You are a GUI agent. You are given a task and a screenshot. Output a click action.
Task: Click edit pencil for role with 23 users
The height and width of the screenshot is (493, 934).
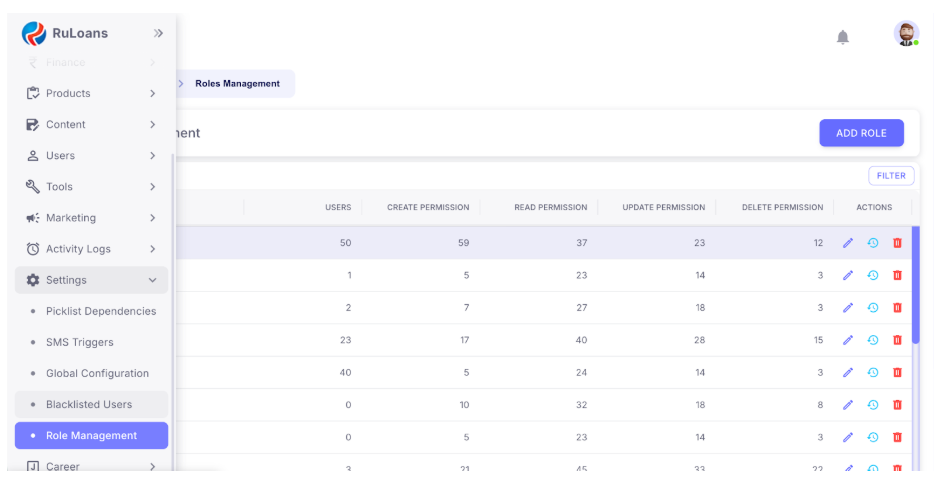tap(848, 340)
